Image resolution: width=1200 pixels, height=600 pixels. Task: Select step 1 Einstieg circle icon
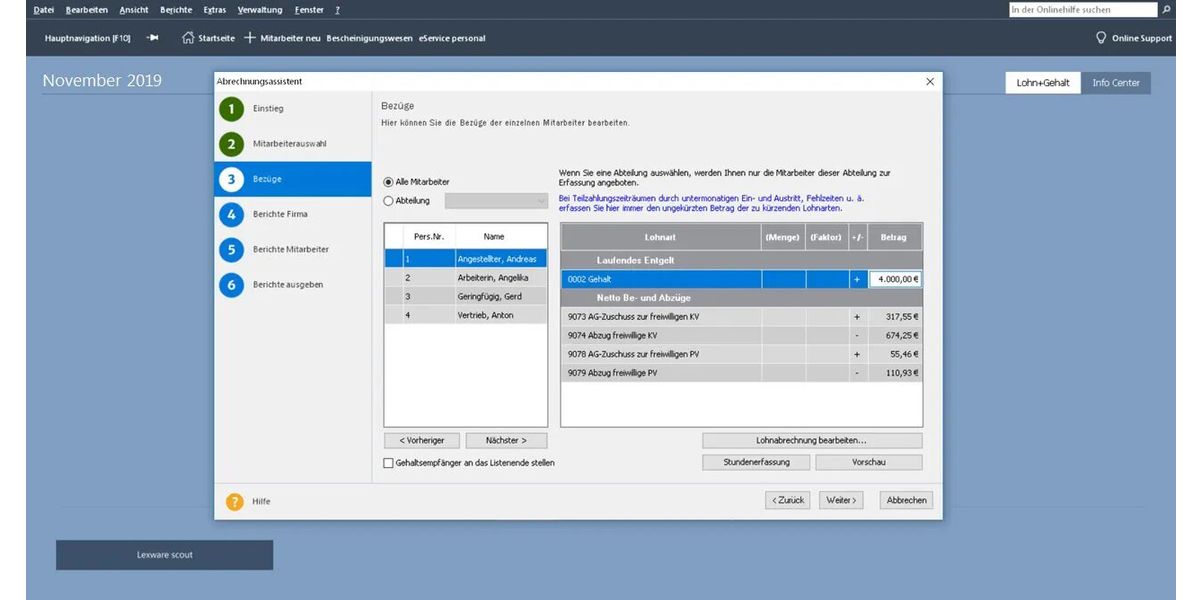pyautogui.click(x=232, y=109)
